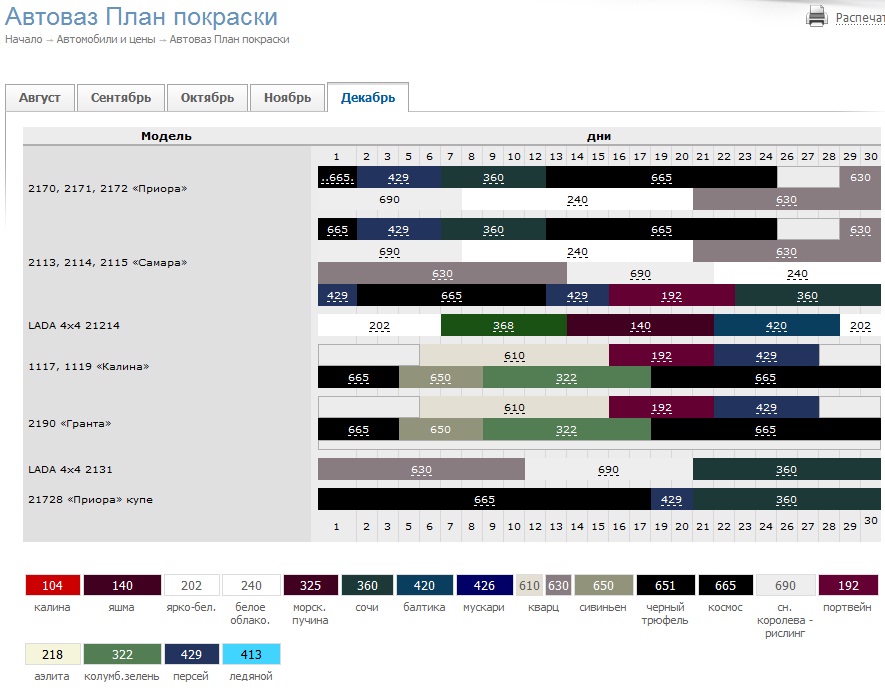Viewport: 885px width, 698px height.
Task: Click the 192 bar in the Самара row
Action: (672, 296)
